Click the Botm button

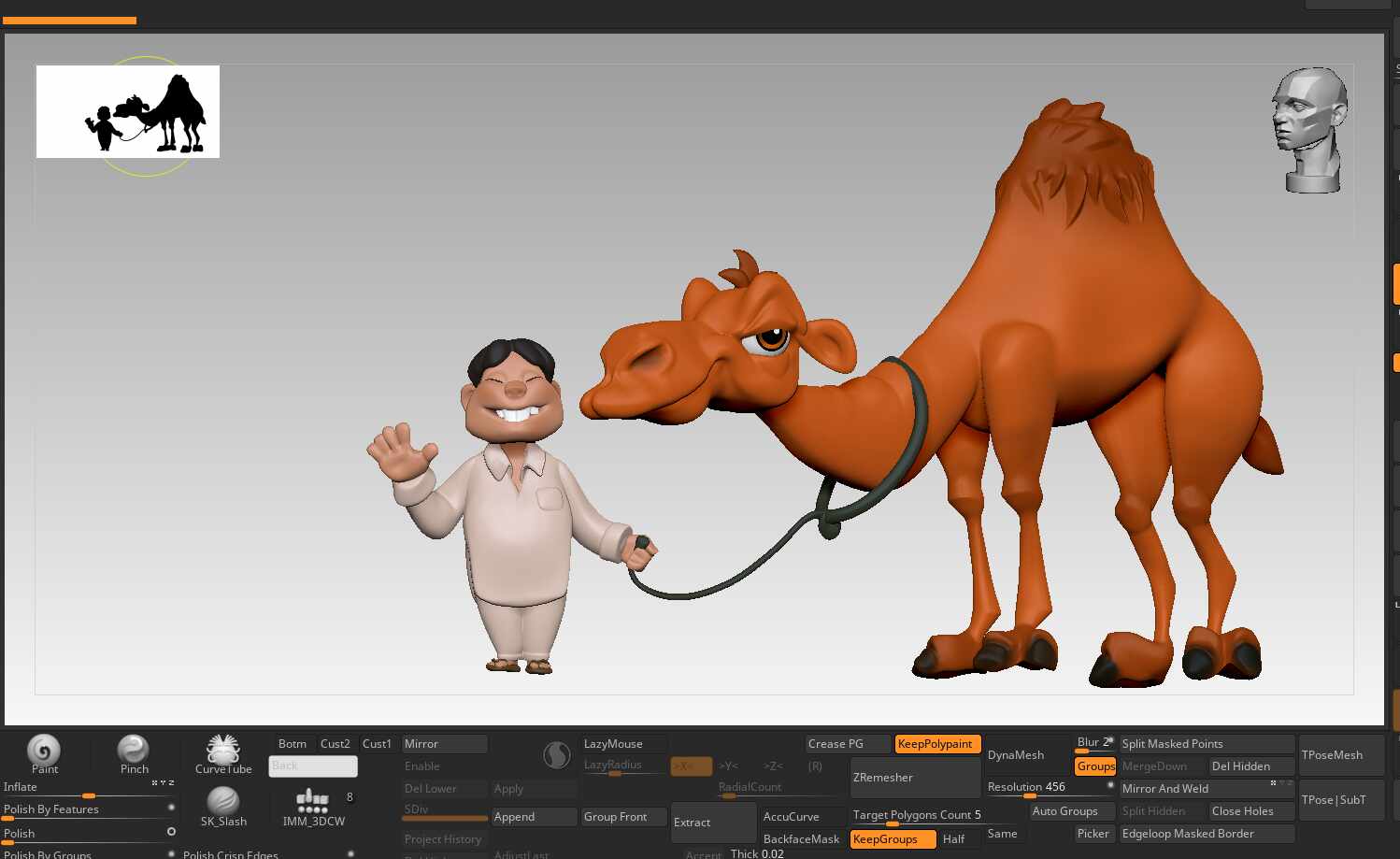[x=293, y=744]
